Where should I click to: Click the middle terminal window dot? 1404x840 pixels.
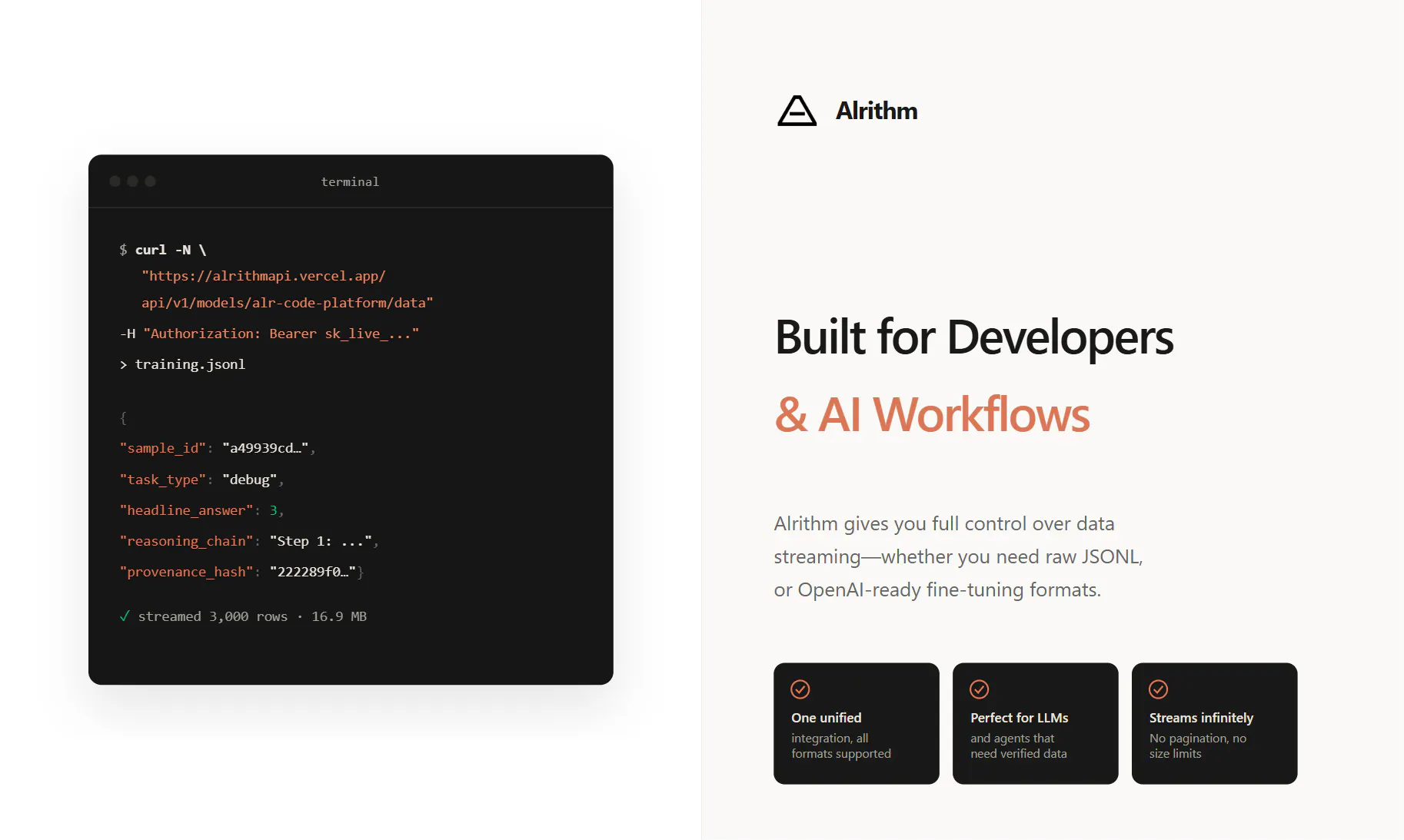132,181
